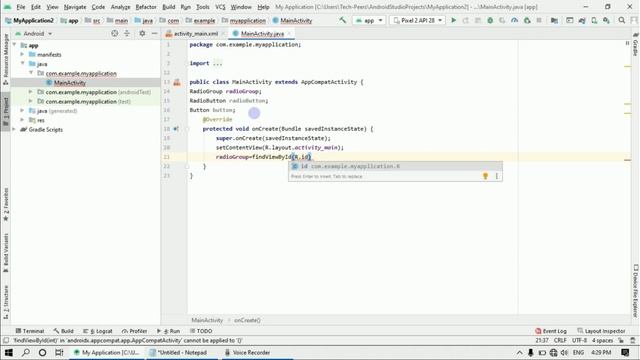The width and height of the screenshot is (640, 360).
Task: Open the File menu
Action: coord(21,7)
